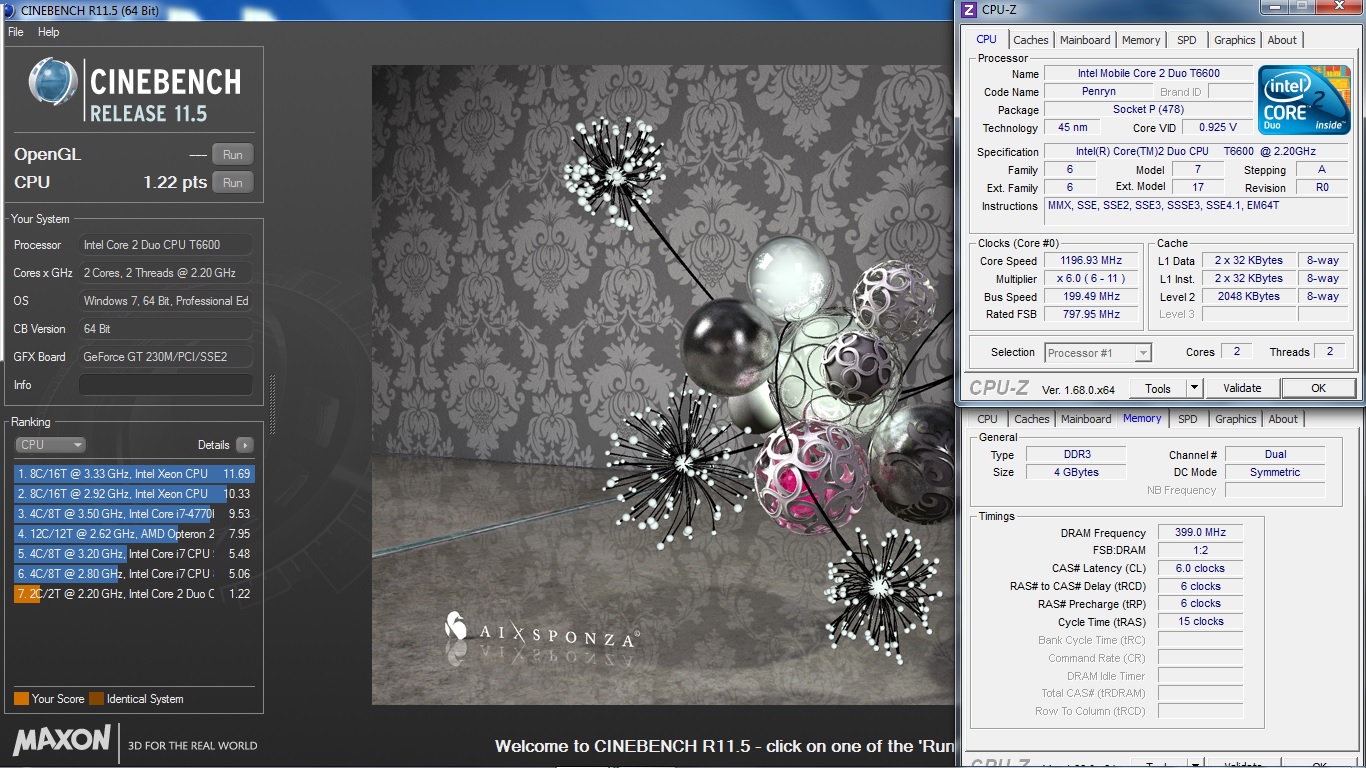
Task: Click the FSB:DRAM value 1:2
Action: [x=1201, y=550]
